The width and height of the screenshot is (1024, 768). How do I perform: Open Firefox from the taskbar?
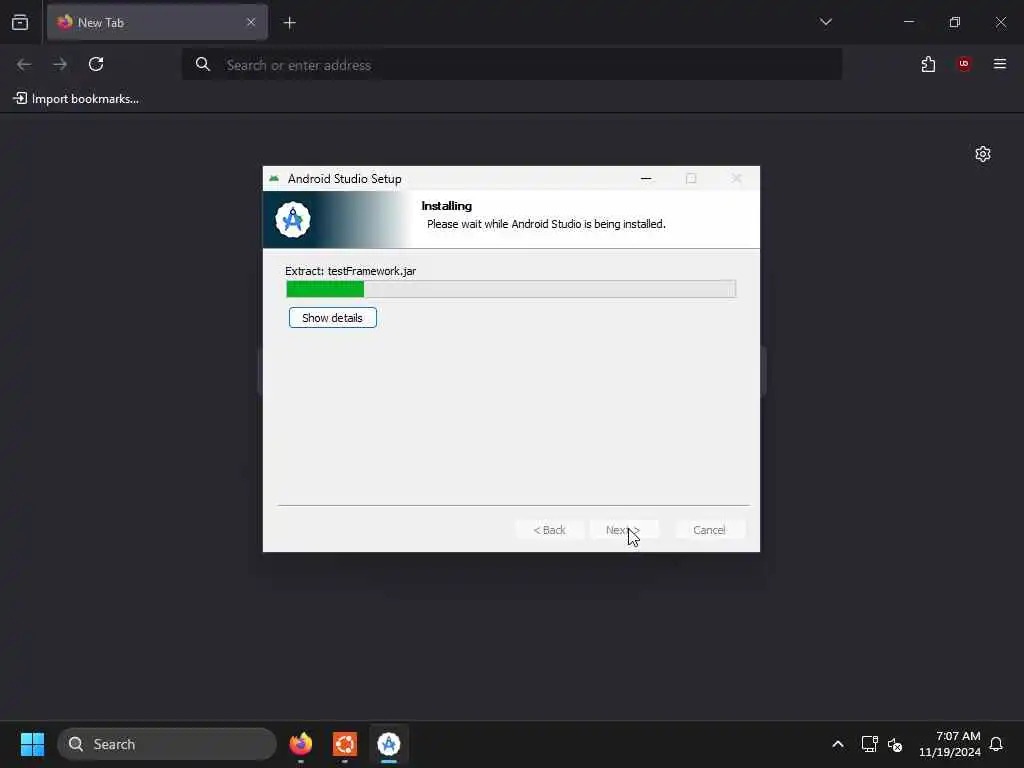point(301,744)
